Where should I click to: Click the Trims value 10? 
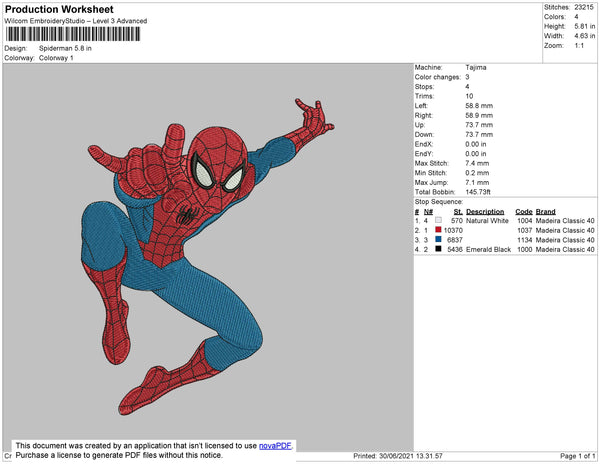470,96
